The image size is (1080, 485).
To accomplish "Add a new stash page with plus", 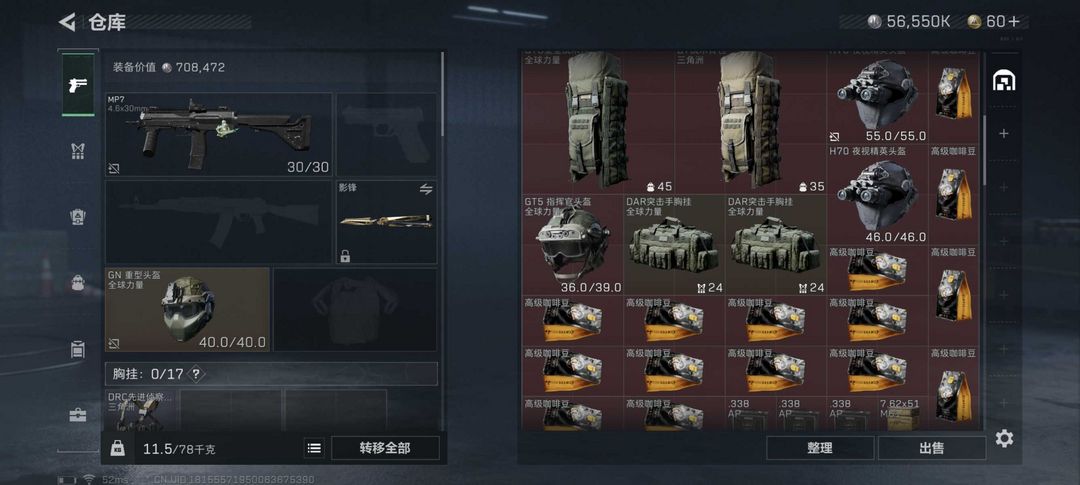I will point(1004,133).
